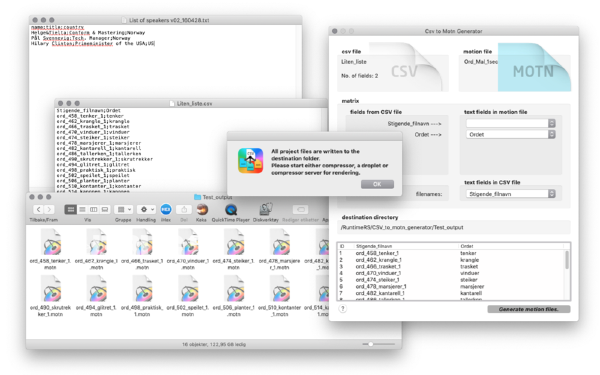Open Keka from the Finder toolbar
This screenshot has width=600, height=375.
pyautogui.click(x=202, y=209)
